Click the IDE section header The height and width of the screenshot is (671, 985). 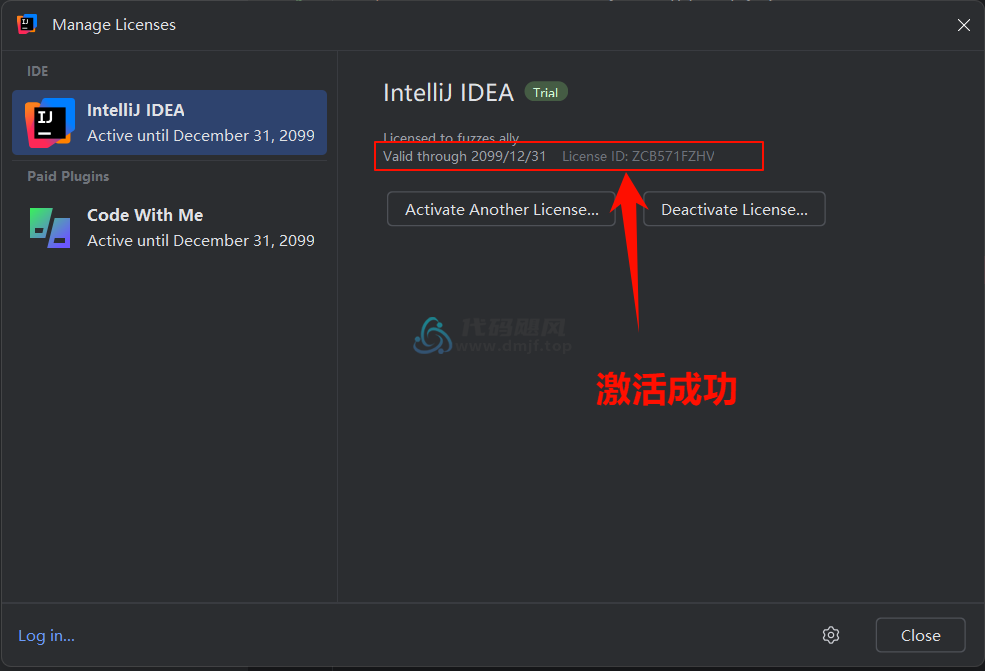point(38,72)
